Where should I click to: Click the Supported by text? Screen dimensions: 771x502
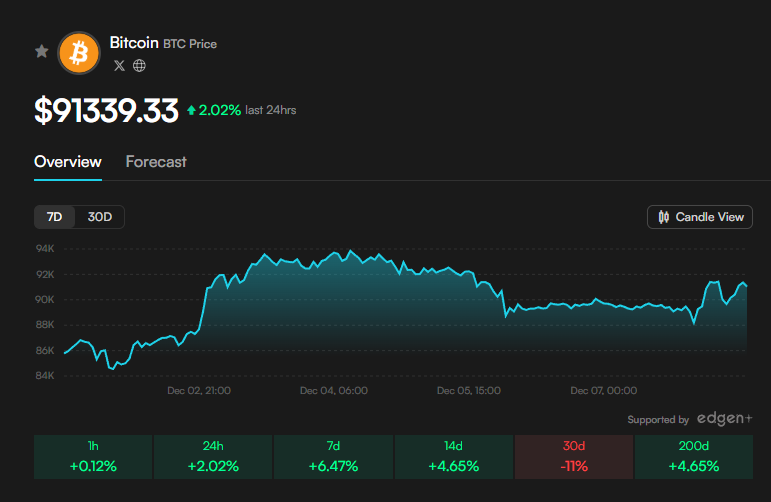point(658,420)
